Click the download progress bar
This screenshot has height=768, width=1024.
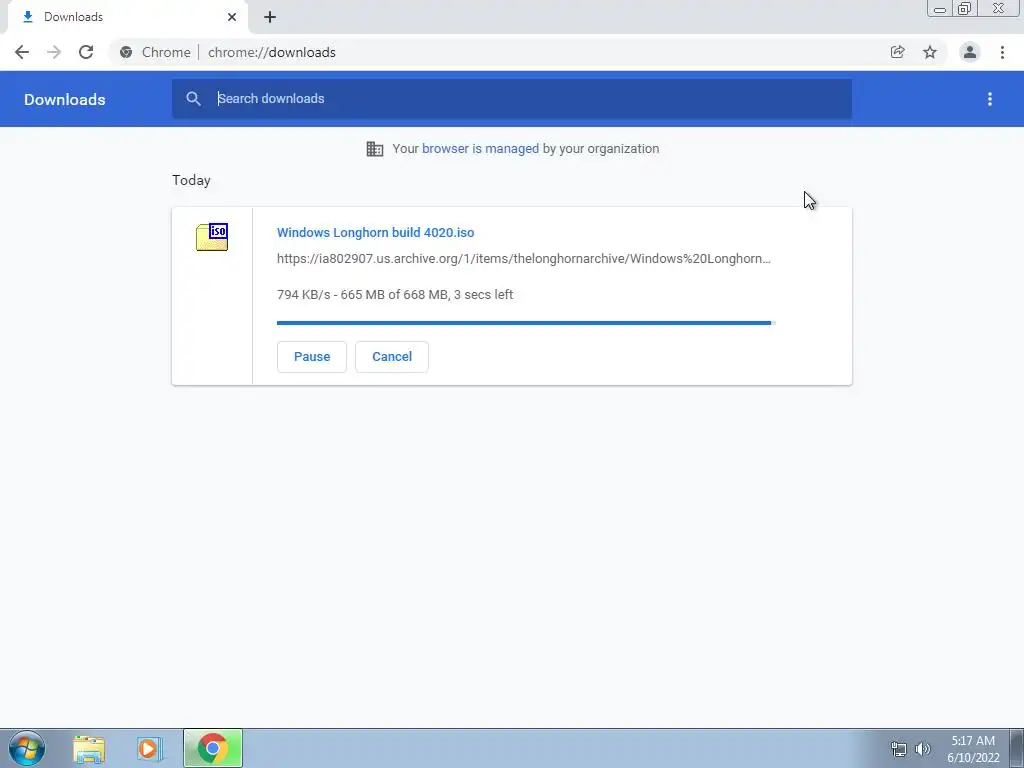[x=526, y=323]
